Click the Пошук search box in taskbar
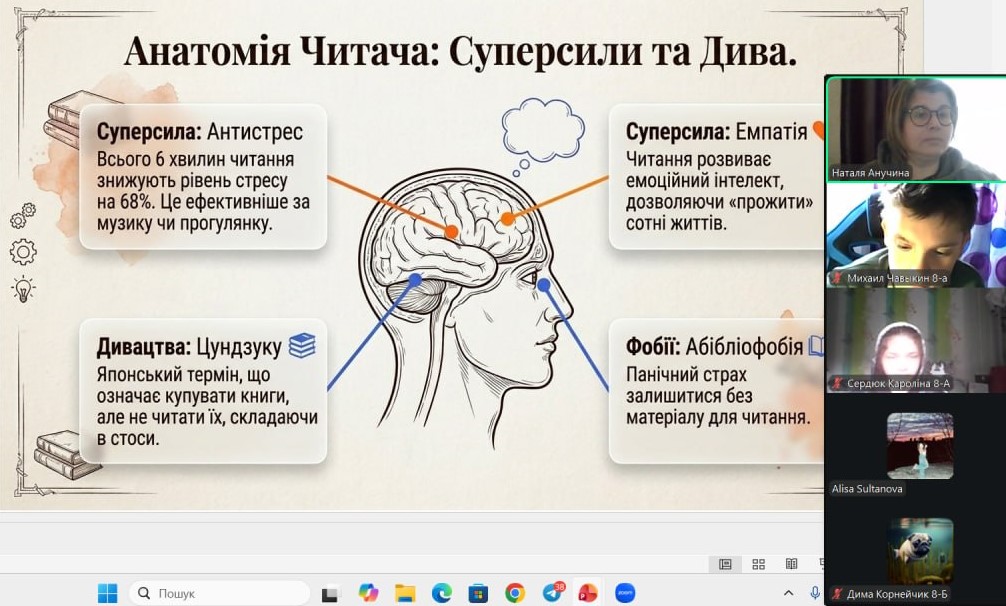 (x=220, y=592)
